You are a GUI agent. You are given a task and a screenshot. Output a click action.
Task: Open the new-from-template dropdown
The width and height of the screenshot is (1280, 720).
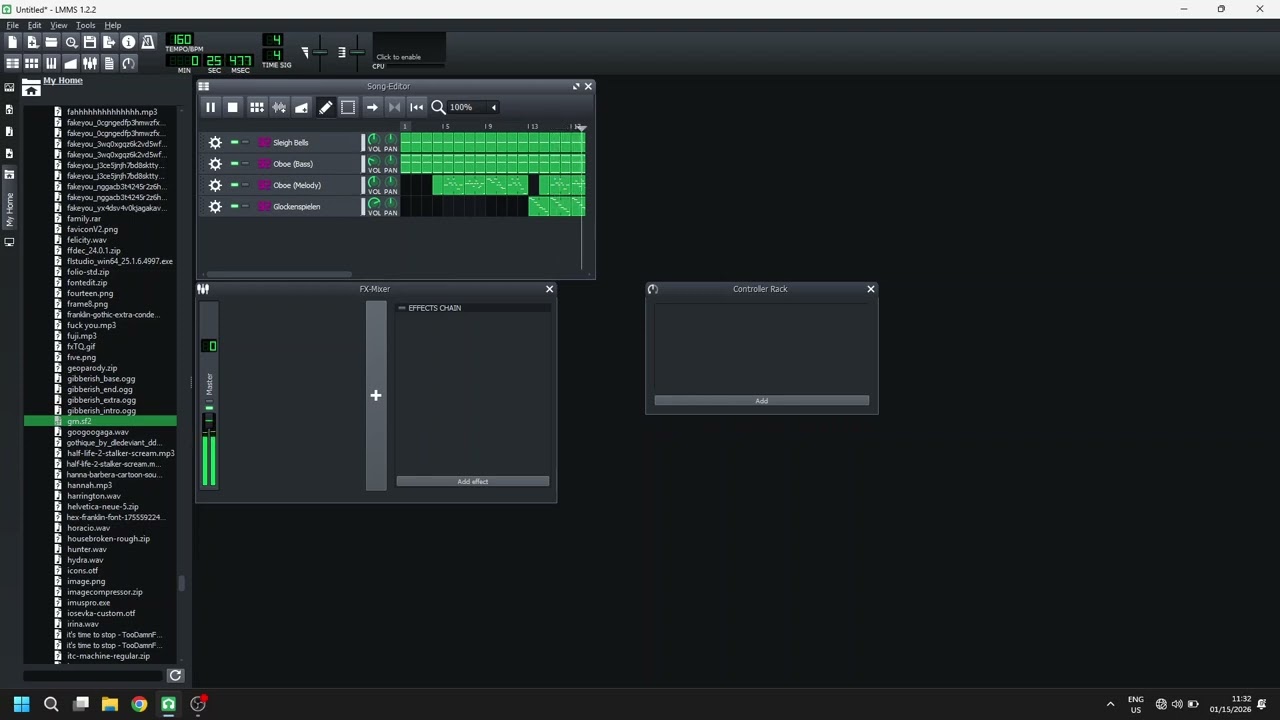click(32, 42)
